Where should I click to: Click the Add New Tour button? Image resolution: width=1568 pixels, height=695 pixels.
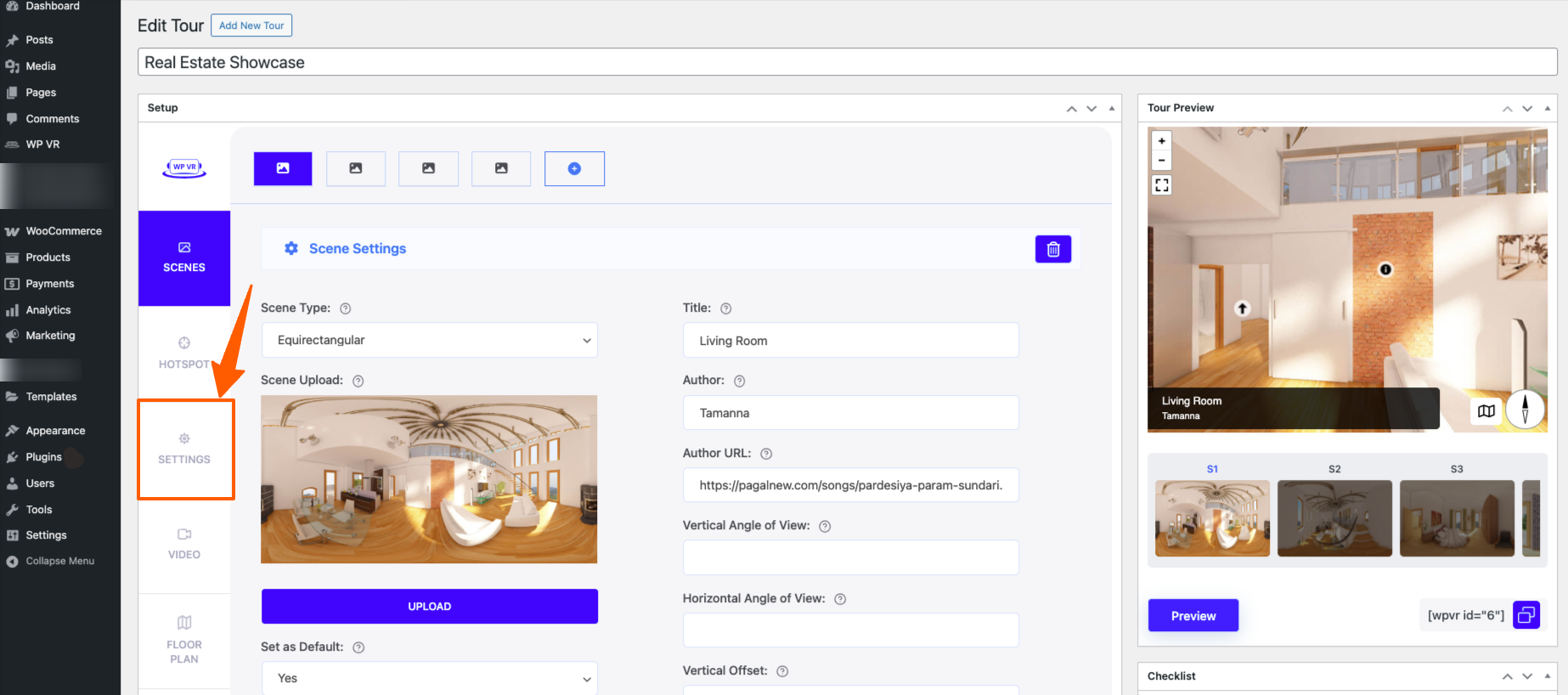tap(251, 25)
